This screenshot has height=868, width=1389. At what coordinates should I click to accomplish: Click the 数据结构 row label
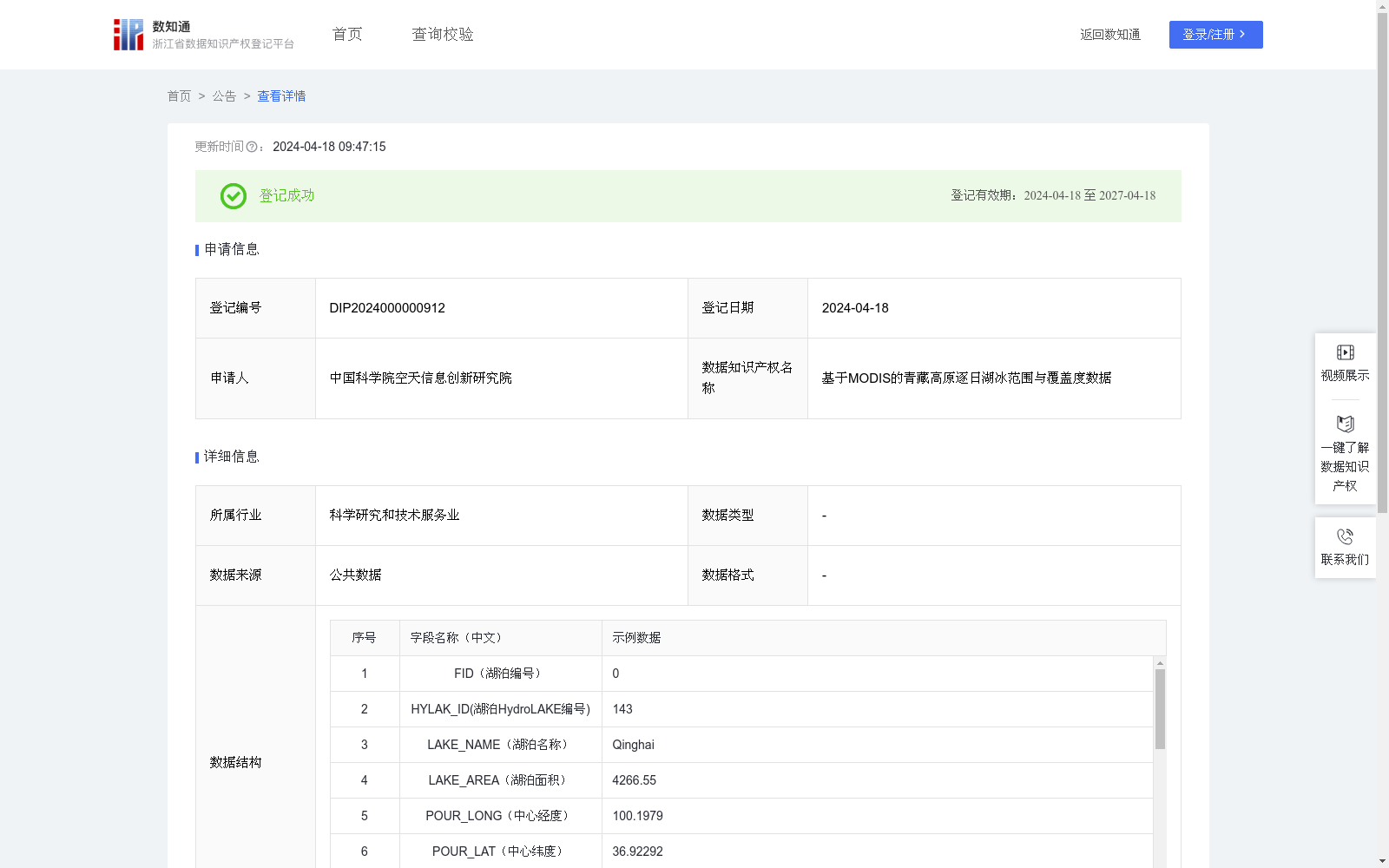point(236,762)
